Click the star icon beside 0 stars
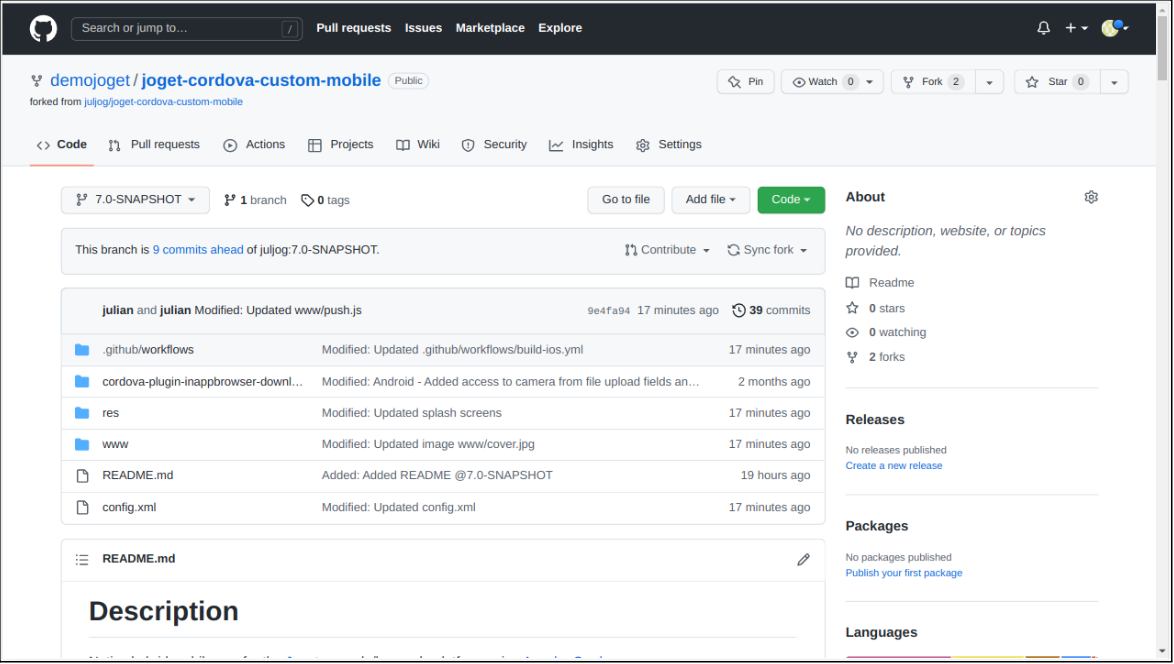Viewport: 1174px width, 664px height. click(x=852, y=308)
